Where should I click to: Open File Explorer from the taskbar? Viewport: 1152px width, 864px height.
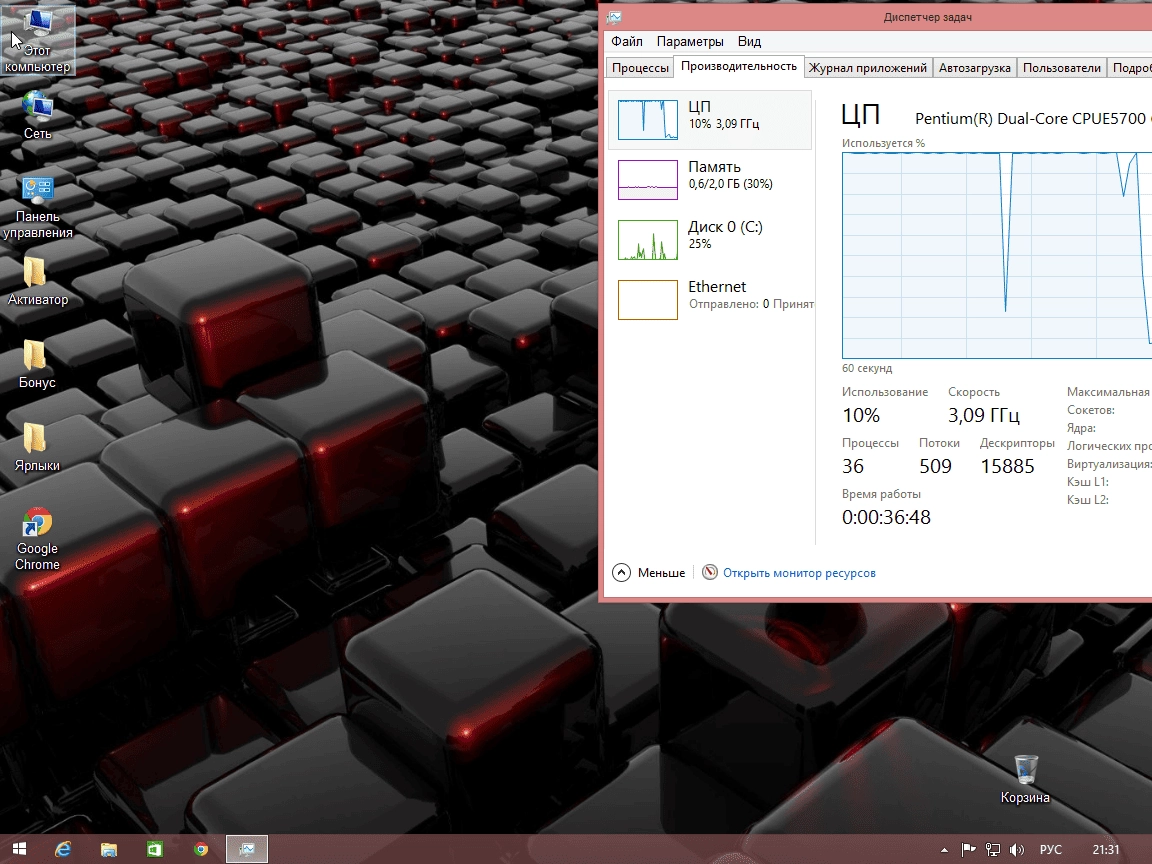[x=109, y=849]
